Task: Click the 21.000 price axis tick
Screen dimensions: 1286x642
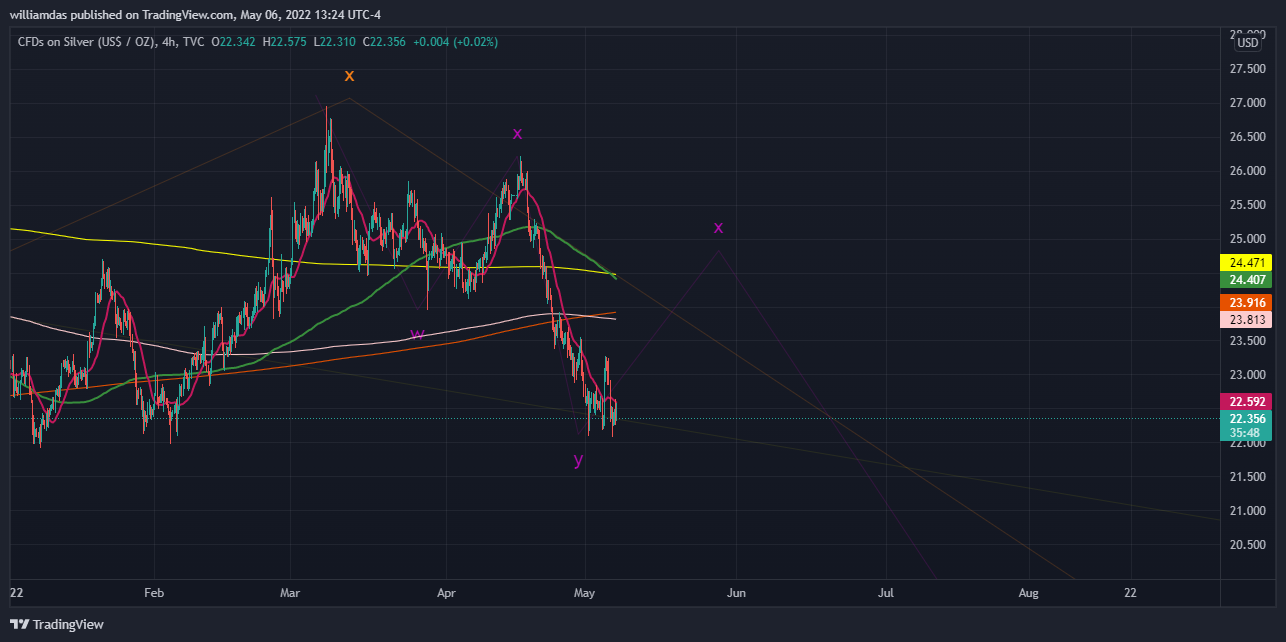Action: coord(1248,511)
